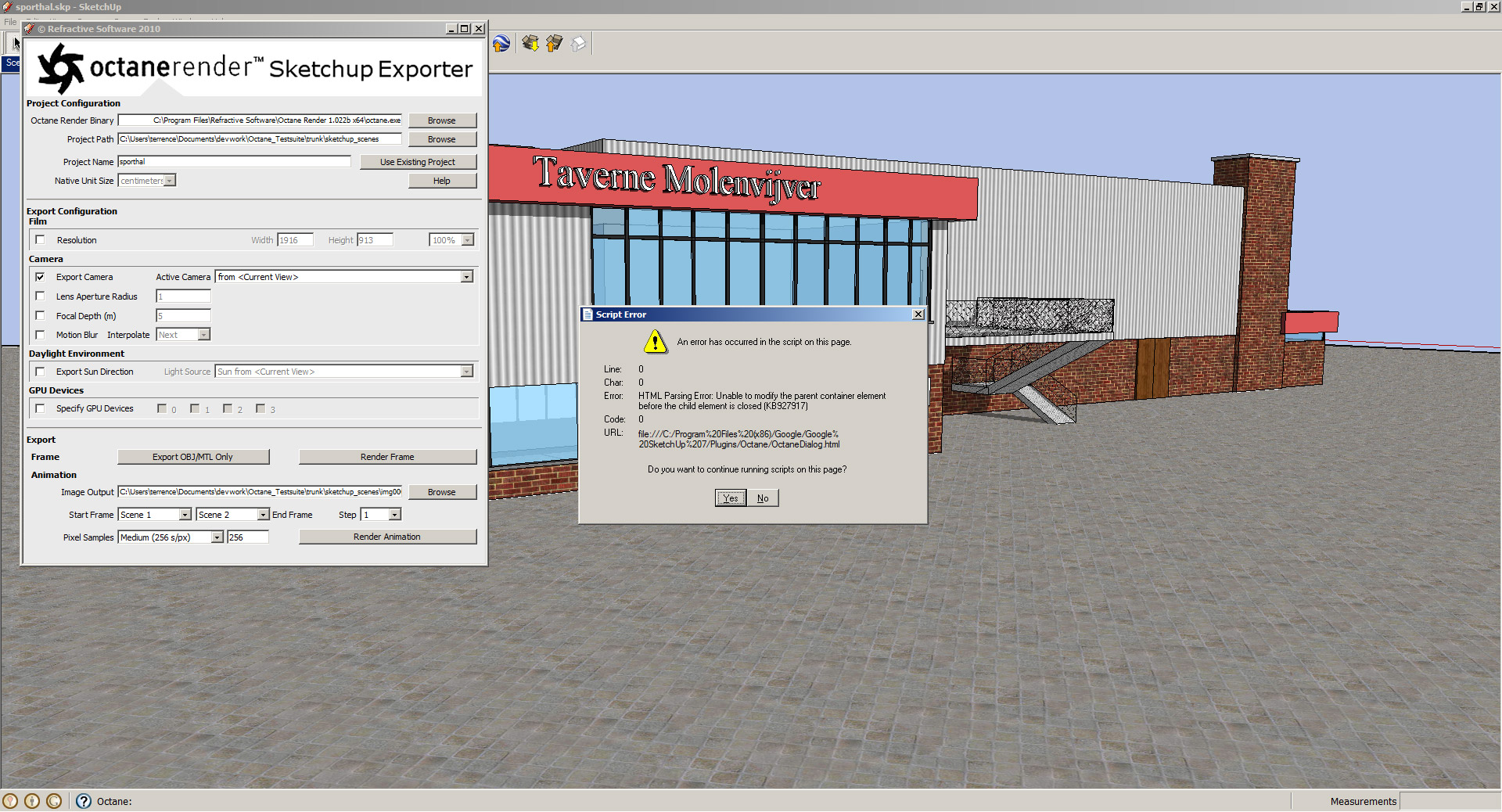
Task: Click the Measurements value box
Action: [1450, 801]
